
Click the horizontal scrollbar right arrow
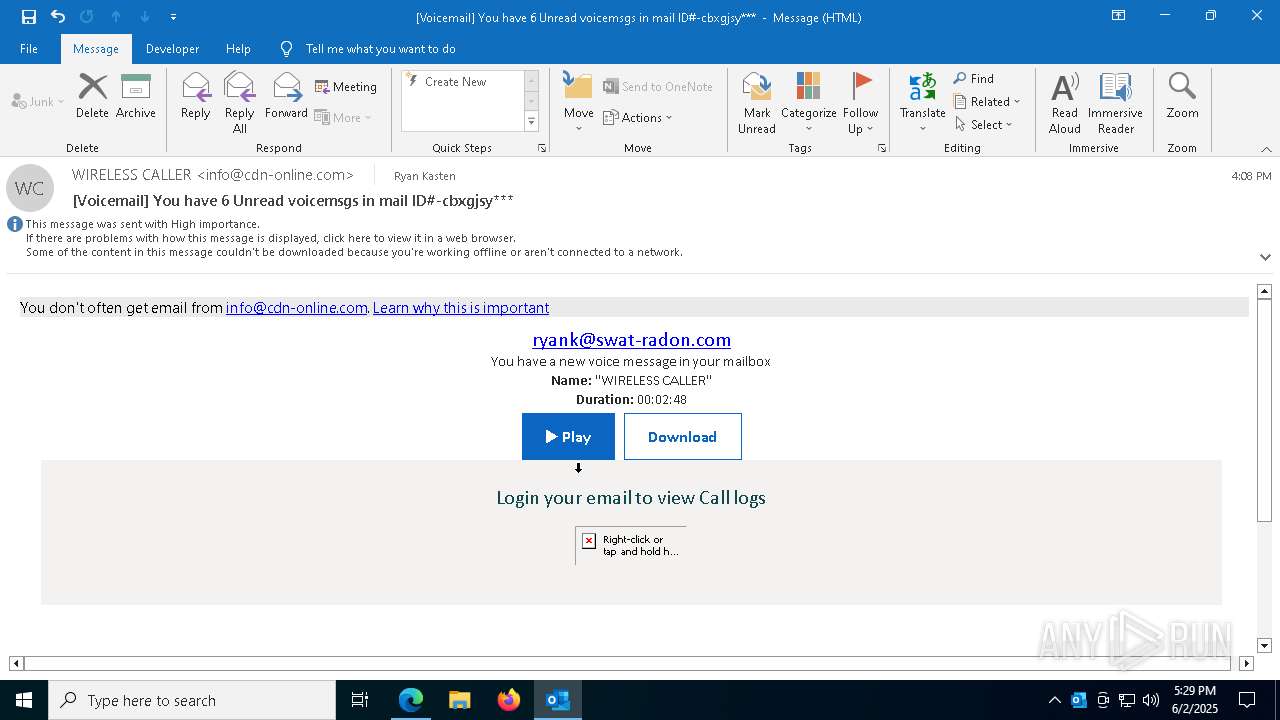1246,663
